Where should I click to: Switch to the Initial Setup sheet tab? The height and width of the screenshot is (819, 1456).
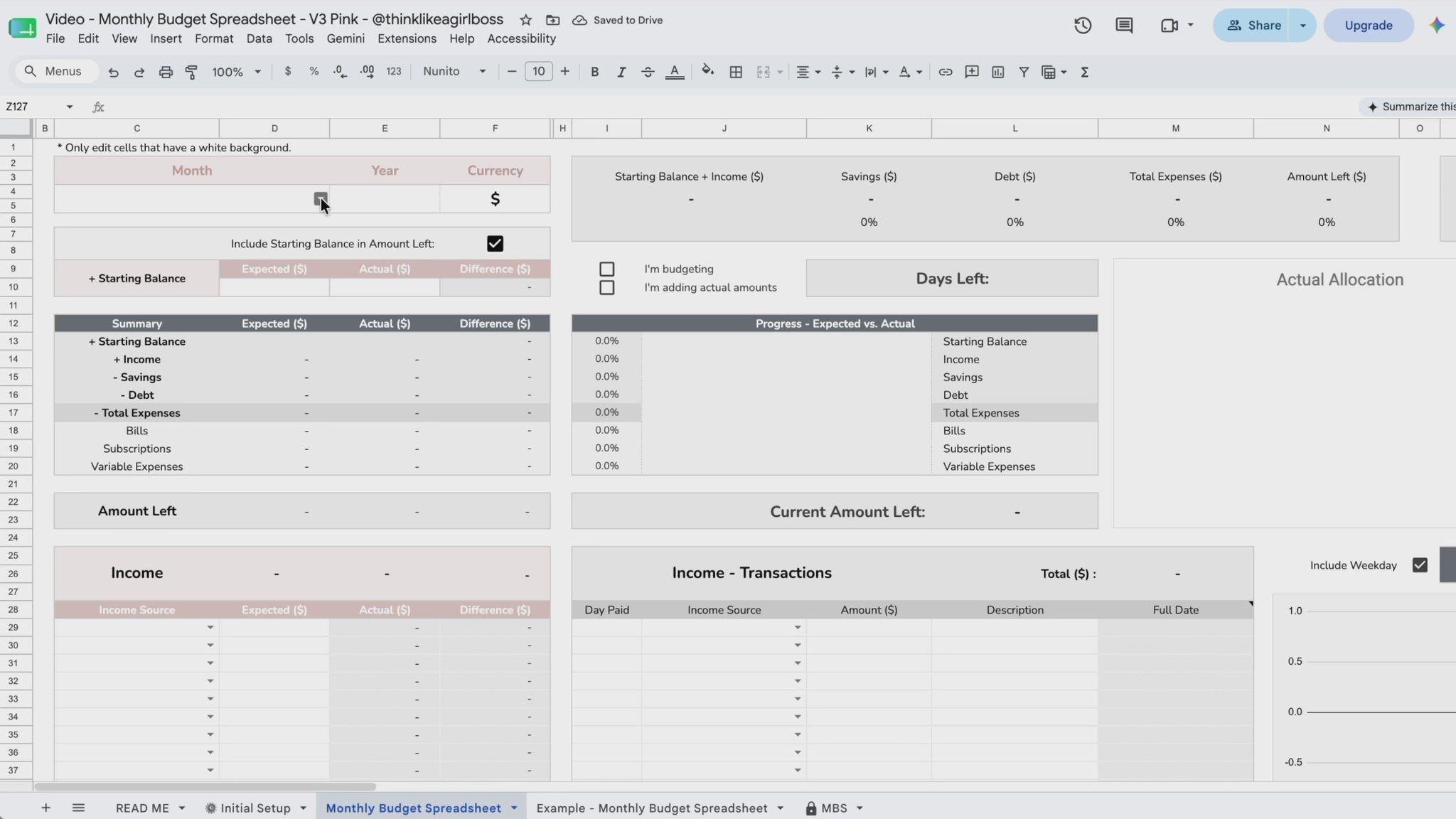click(x=255, y=808)
